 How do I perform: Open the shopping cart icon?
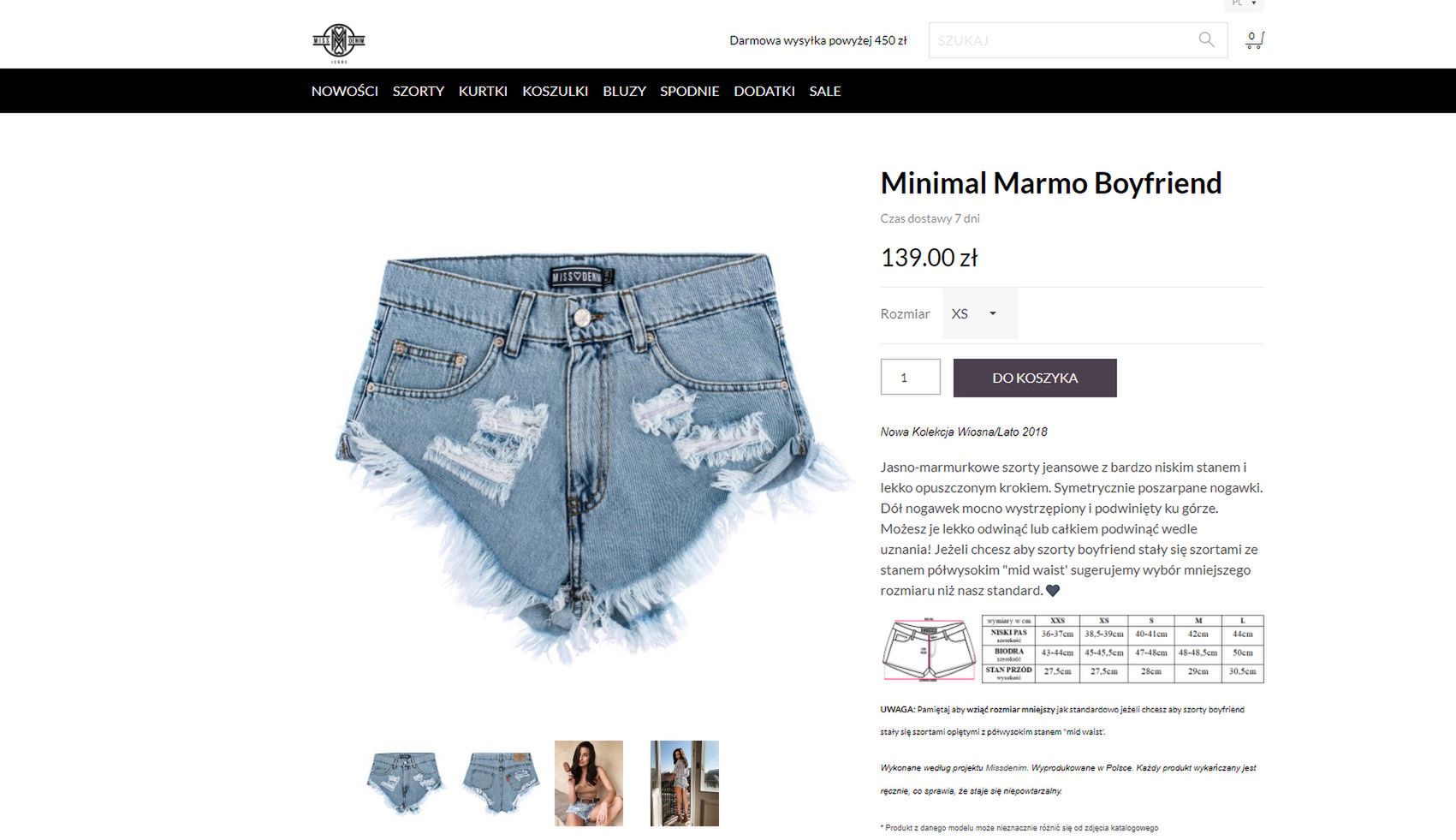pos(1255,39)
